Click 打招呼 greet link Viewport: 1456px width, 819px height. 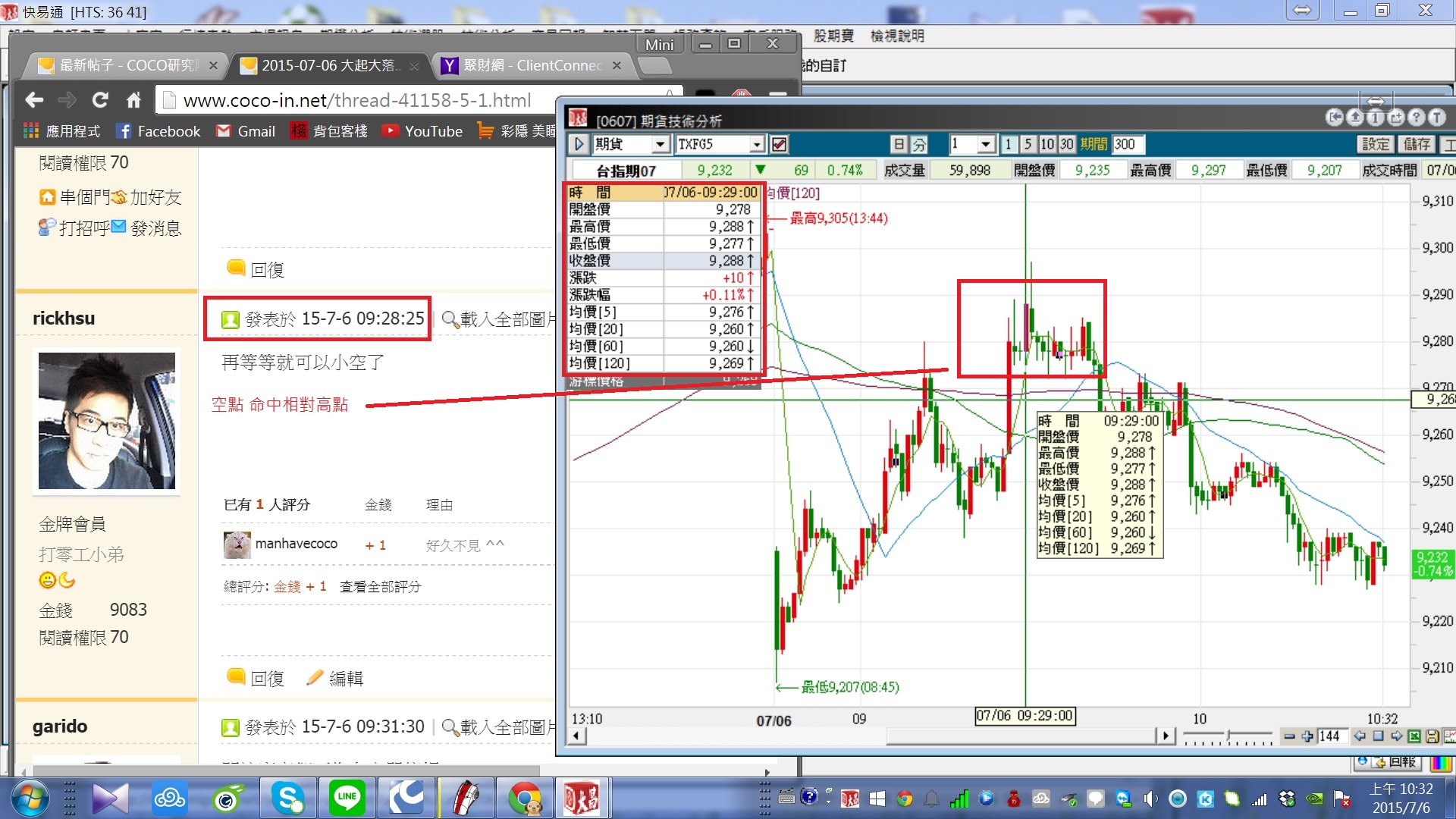74,227
